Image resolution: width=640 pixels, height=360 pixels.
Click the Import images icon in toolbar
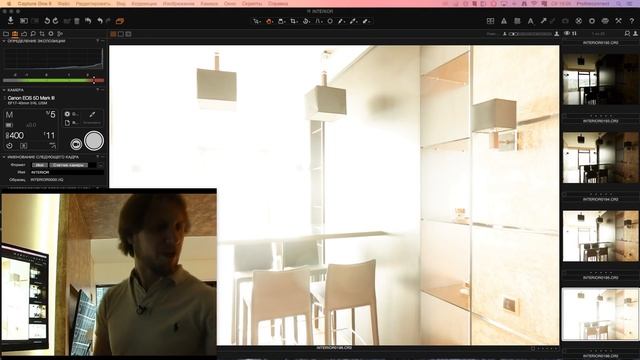click(x=11, y=21)
